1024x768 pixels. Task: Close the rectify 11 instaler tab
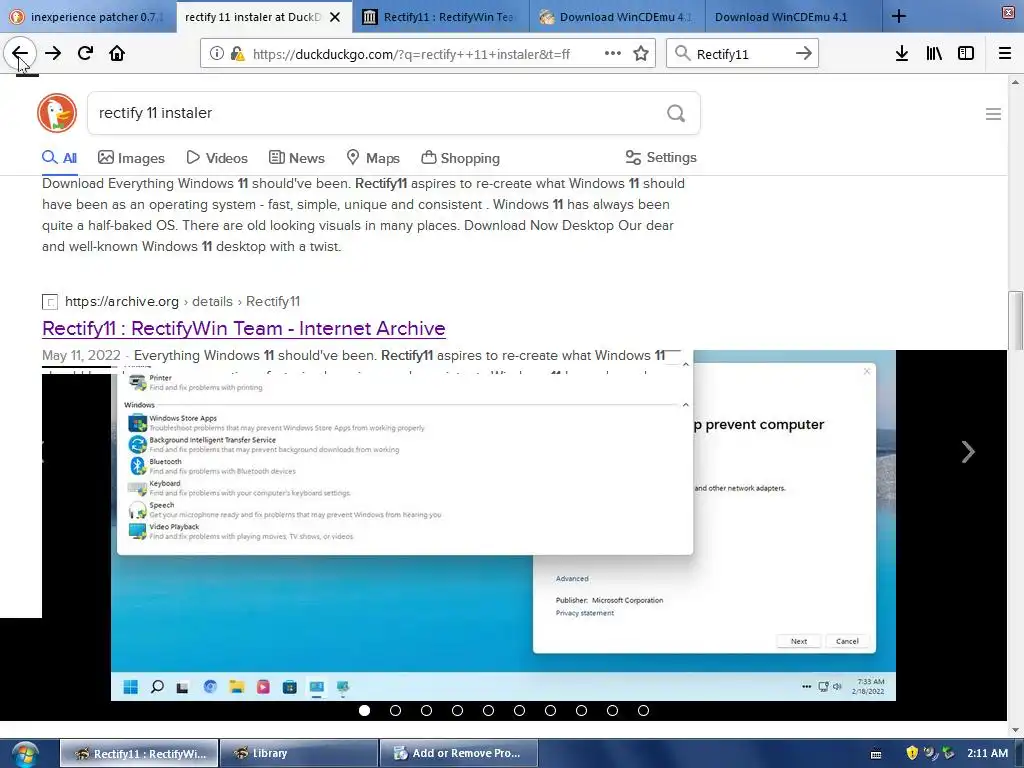335,17
